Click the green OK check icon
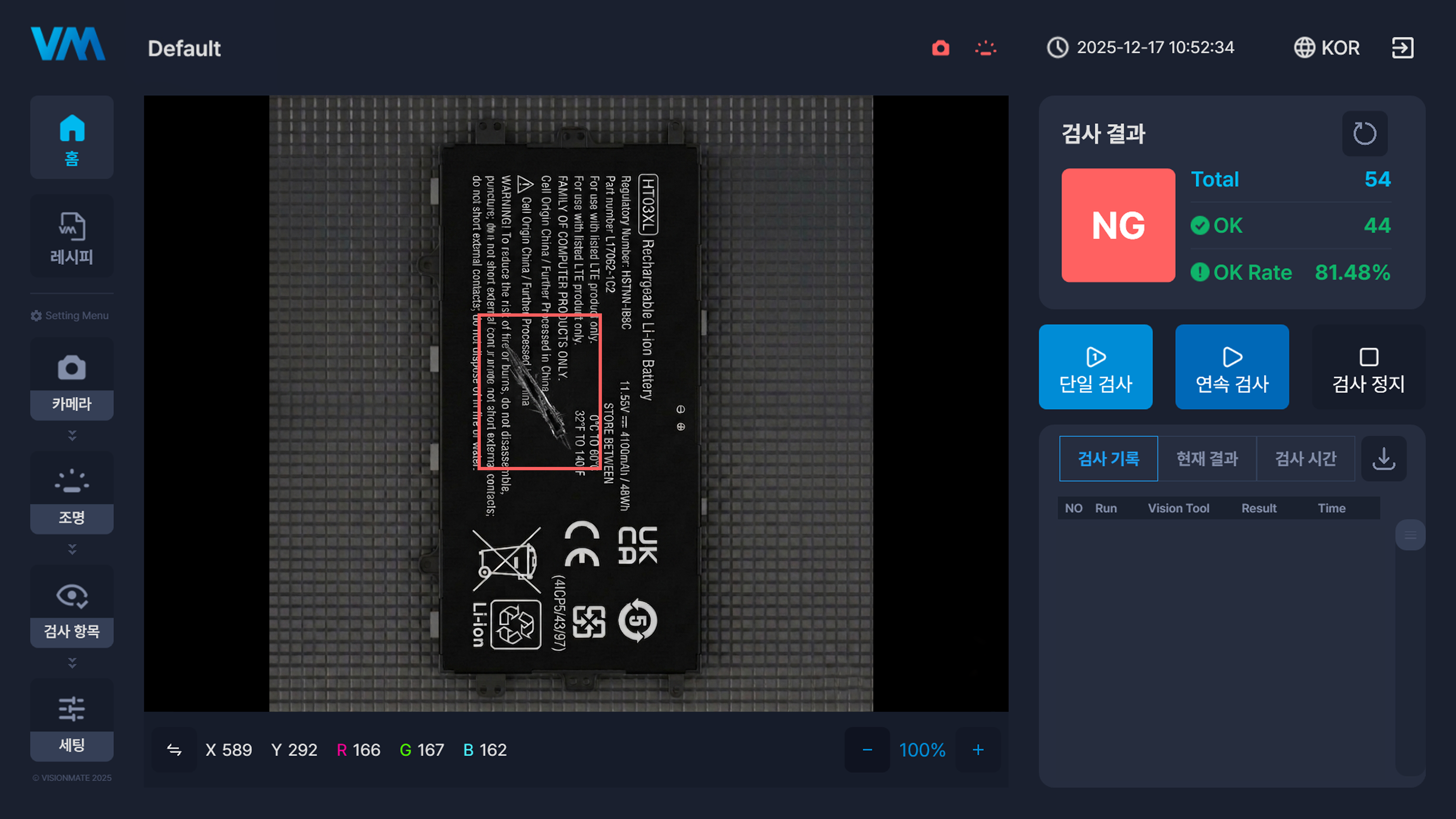This screenshot has height=819, width=1456. tap(1200, 226)
